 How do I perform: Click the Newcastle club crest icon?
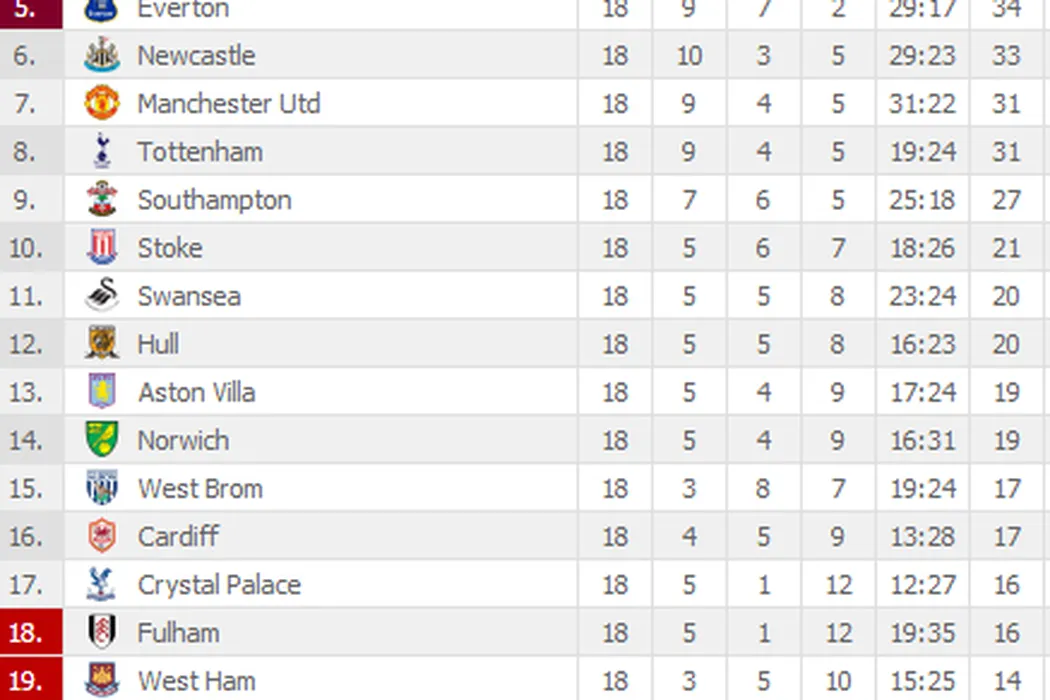coord(101,56)
